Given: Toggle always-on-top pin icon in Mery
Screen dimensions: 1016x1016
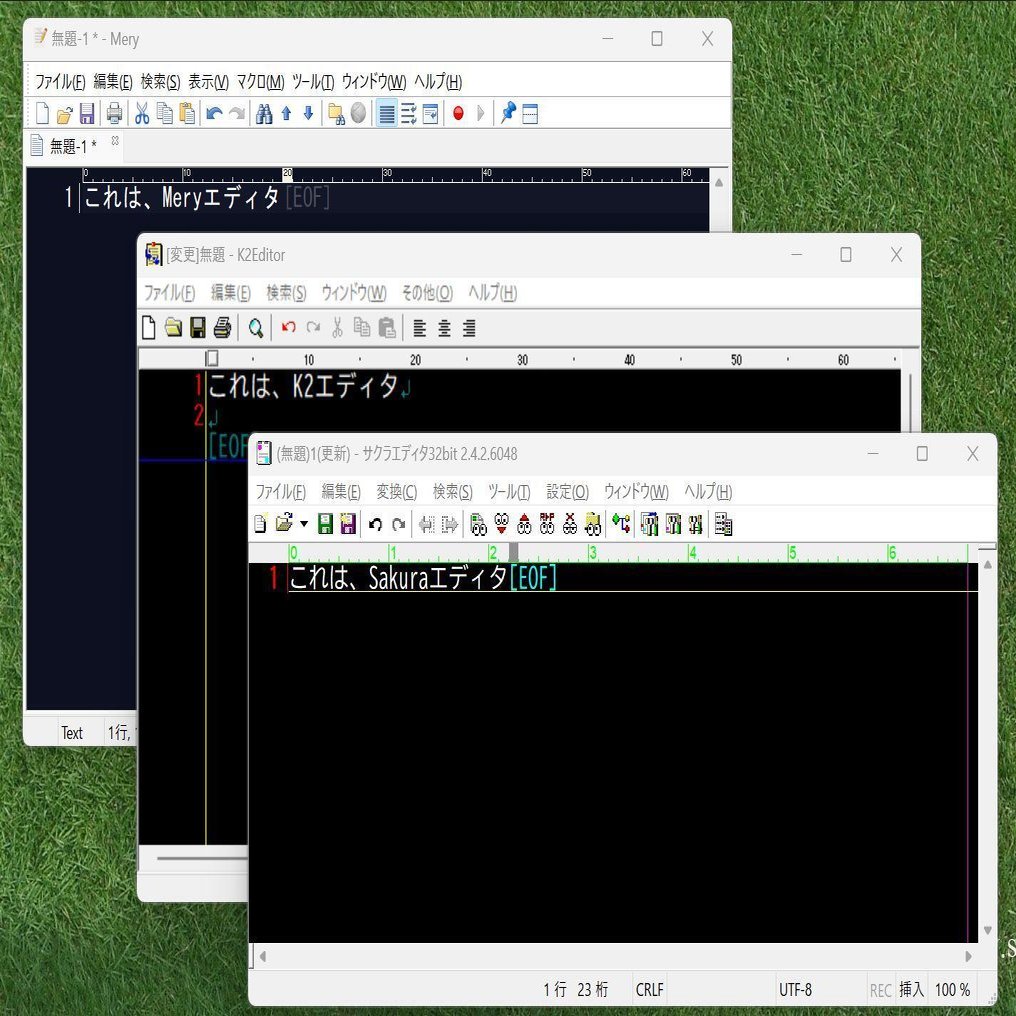Looking at the screenshot, I should [509, 113].
